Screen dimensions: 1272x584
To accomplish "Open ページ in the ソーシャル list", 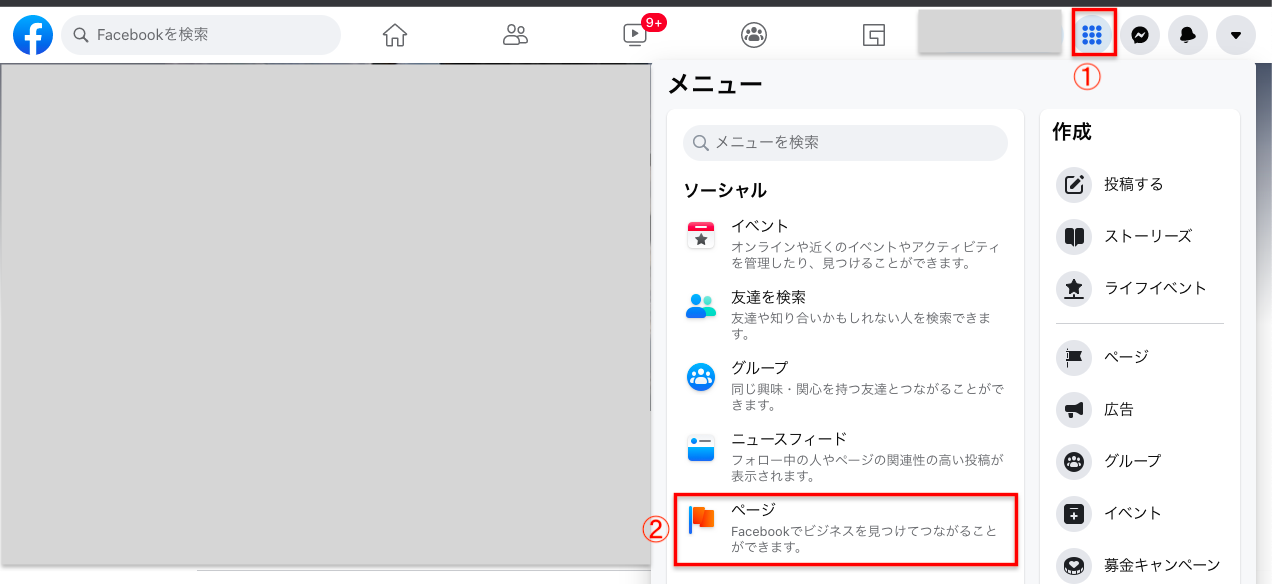I will pyautogui.click(x=845, y=528).
